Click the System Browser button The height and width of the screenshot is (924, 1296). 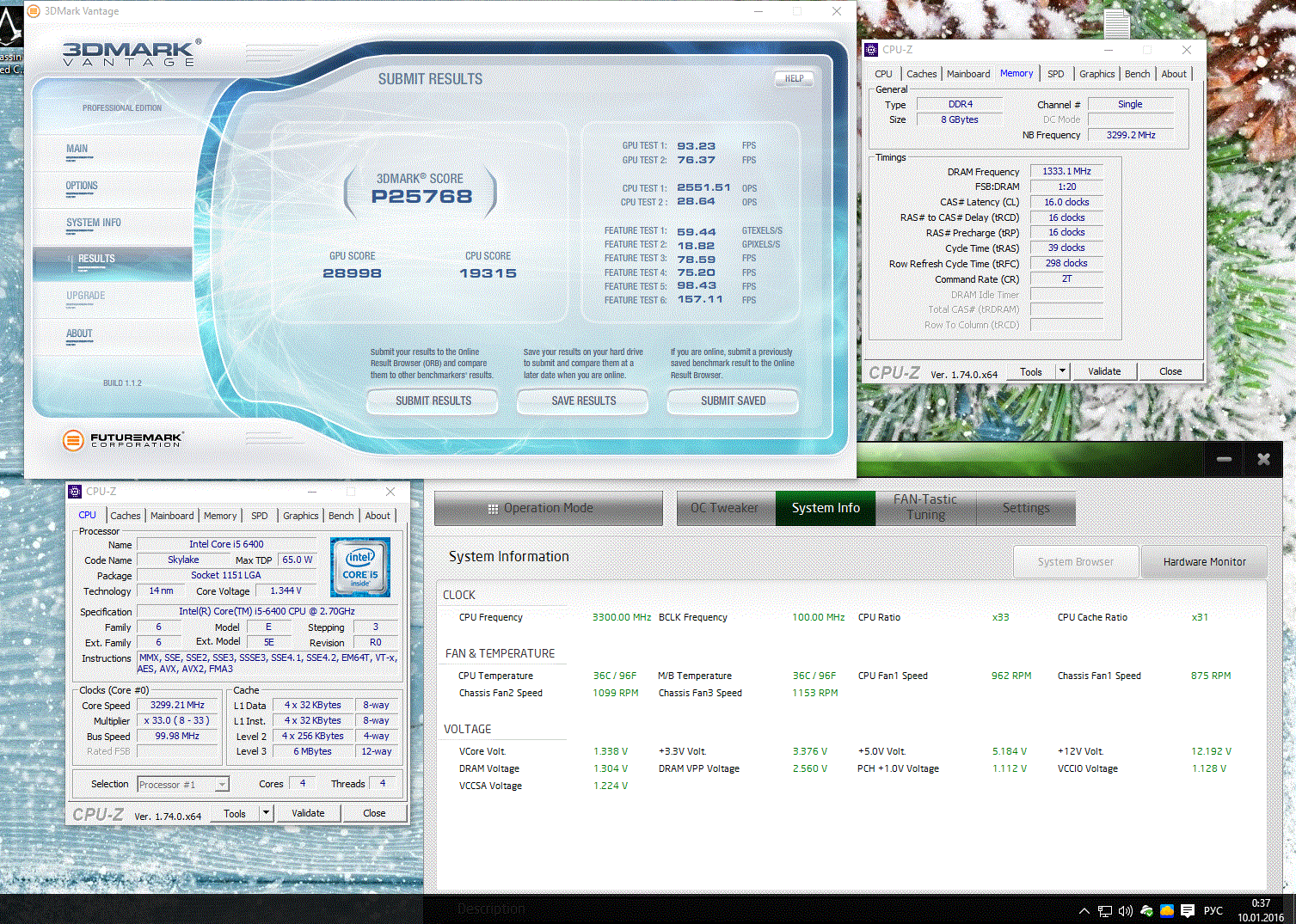pos(1076,562)
